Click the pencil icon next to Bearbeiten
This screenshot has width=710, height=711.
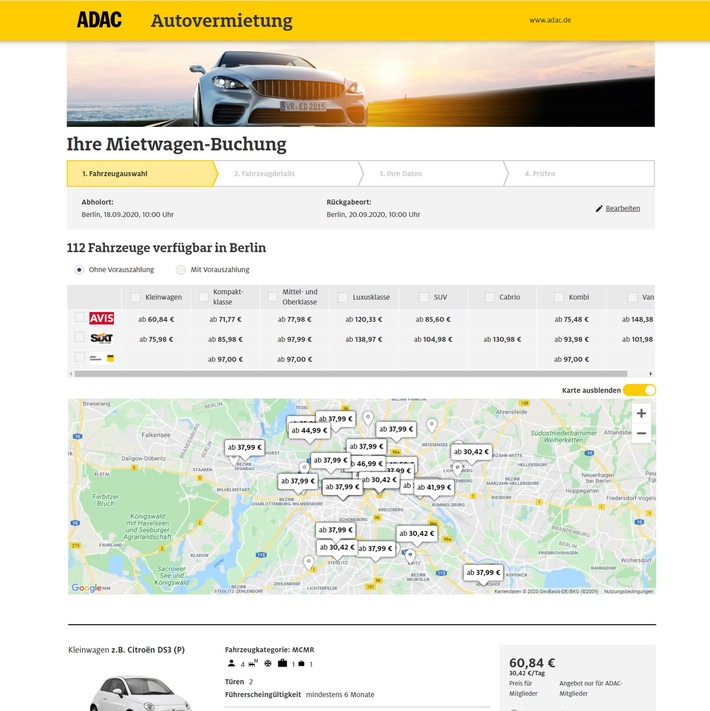599,208
